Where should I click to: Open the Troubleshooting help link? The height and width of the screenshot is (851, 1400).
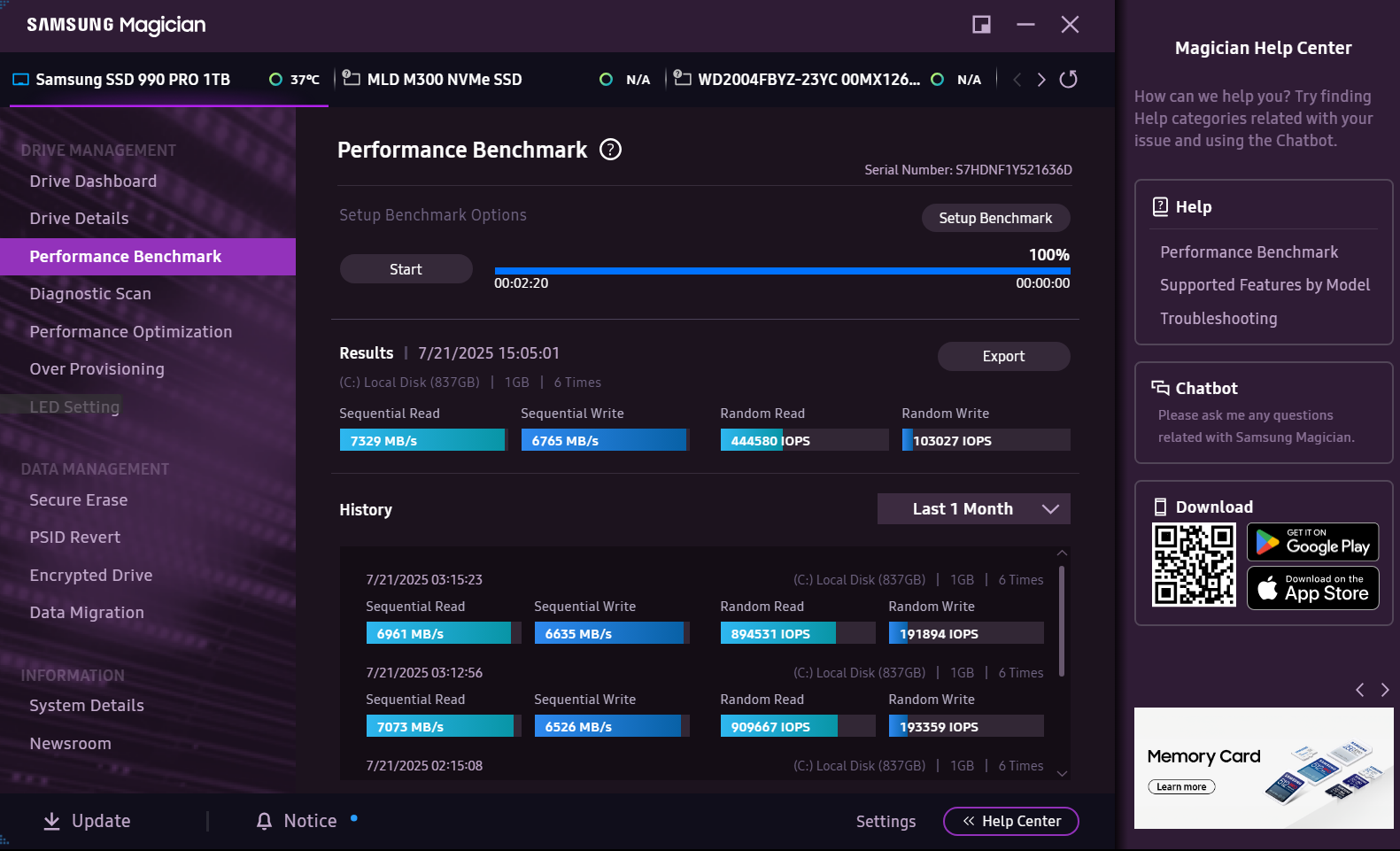point(1218,319)
